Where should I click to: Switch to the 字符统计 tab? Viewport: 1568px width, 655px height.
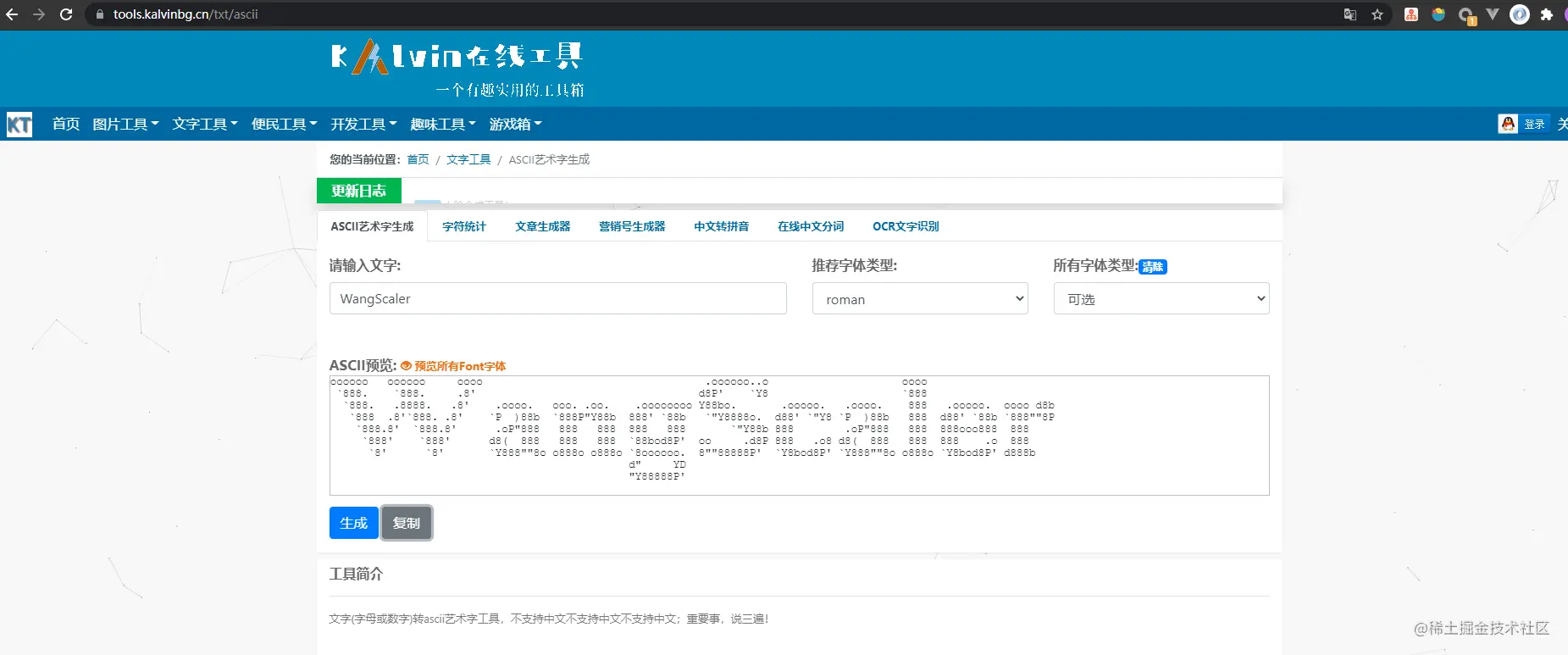[x=464, y=226]
